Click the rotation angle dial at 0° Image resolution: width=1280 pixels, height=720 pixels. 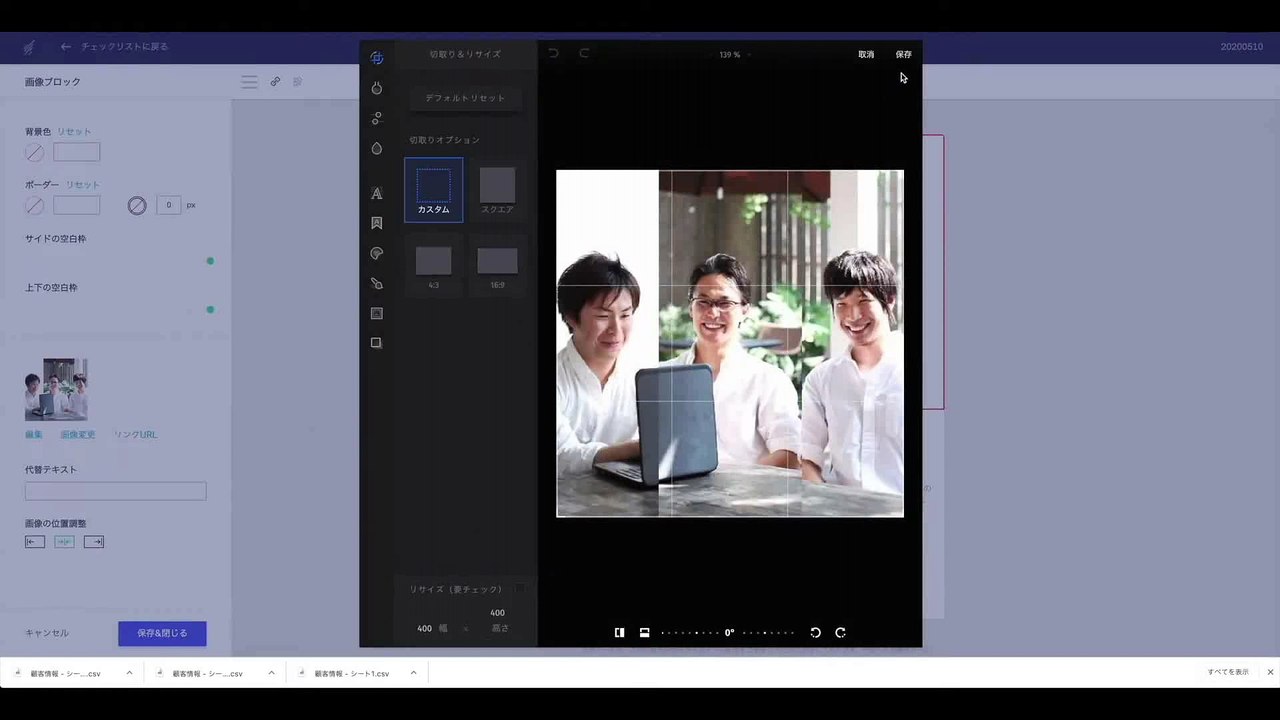(729, 632)
